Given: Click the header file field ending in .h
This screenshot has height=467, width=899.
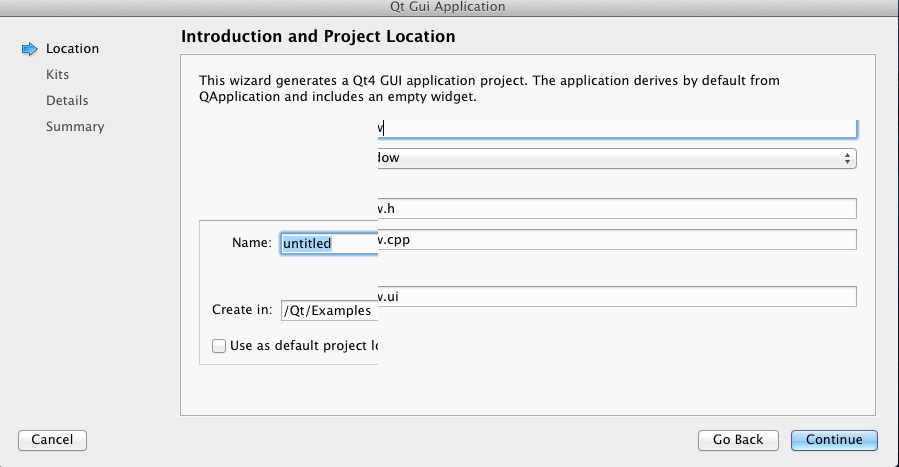Looking at the screenshot, I should click(615, 208).
